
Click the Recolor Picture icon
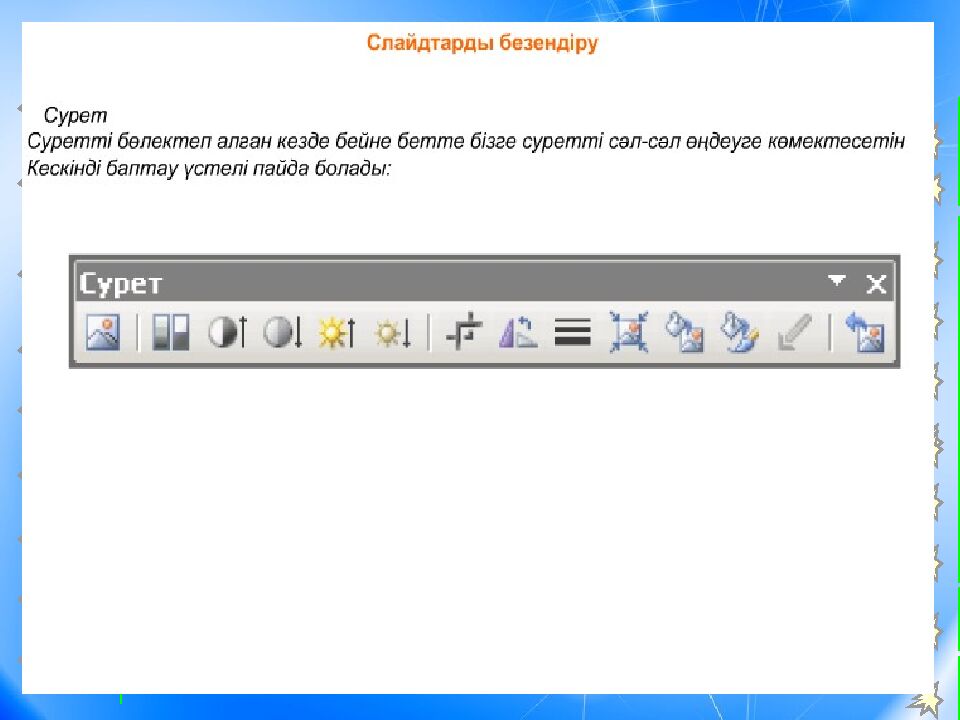685,333
